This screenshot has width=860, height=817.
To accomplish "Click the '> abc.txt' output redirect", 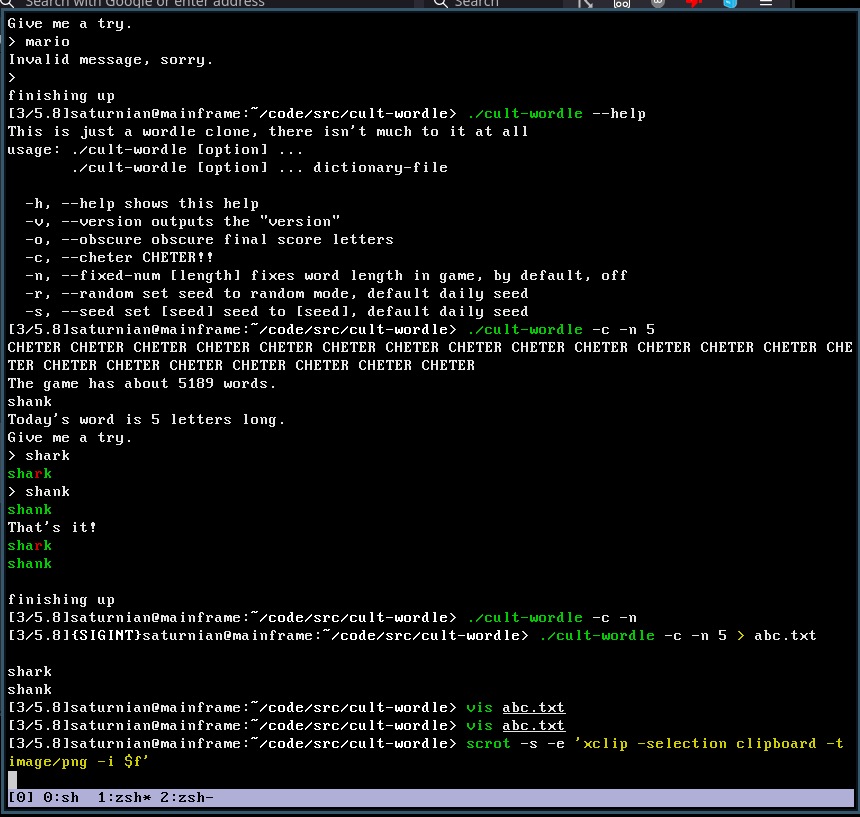I will click(777, 636).
